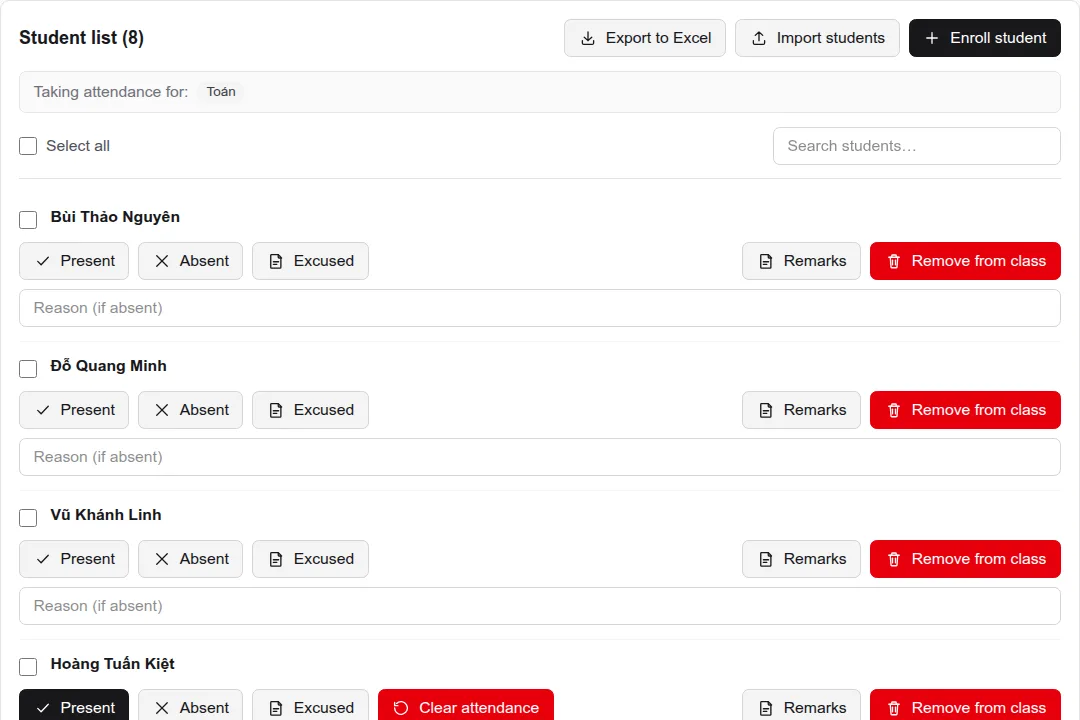Click the name text "Vũ Khánh Linh"
1080x720 pixels.
coord(106,515)
